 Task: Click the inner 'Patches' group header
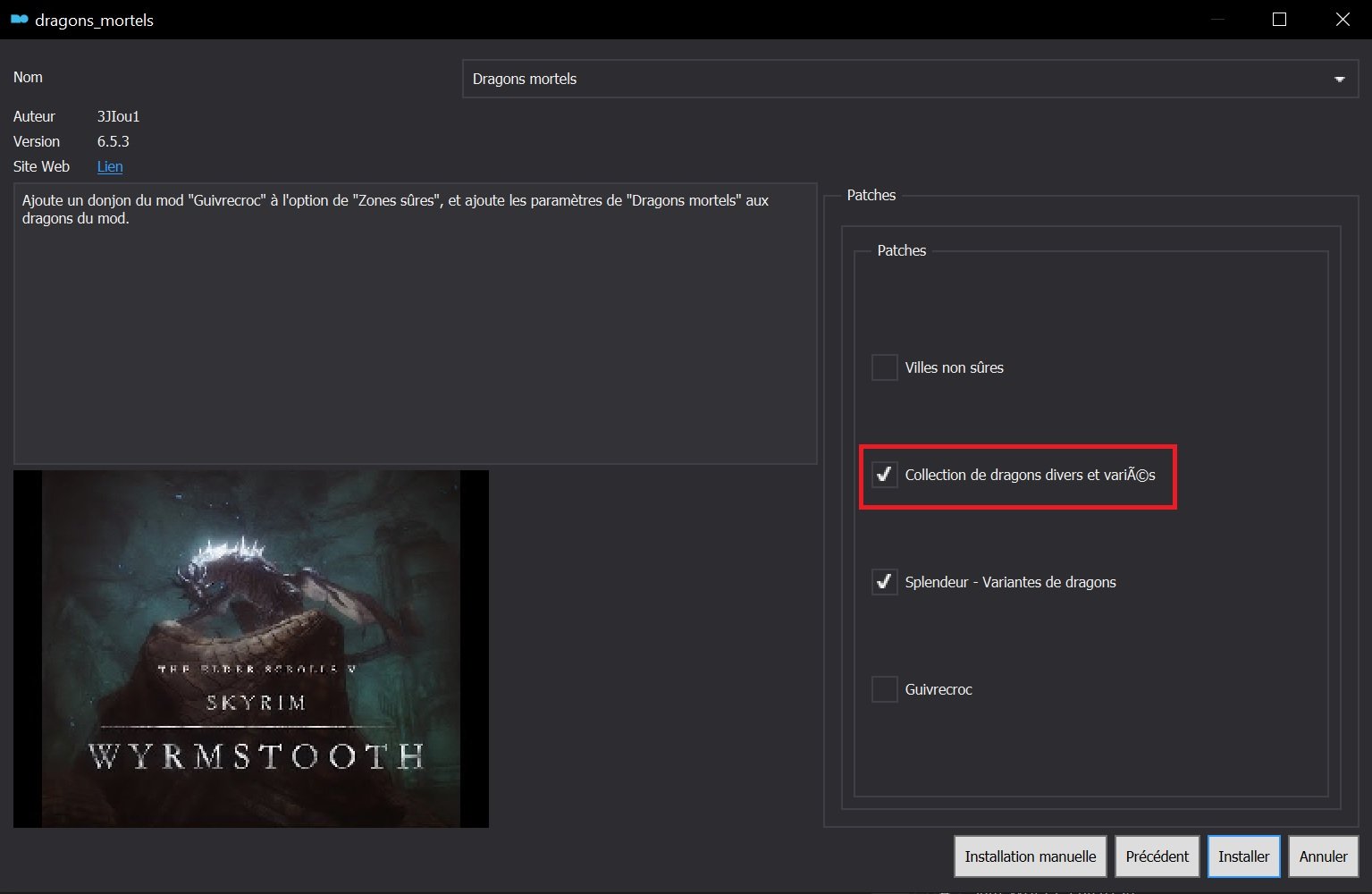pyautogui.click(x=901, y=250)
